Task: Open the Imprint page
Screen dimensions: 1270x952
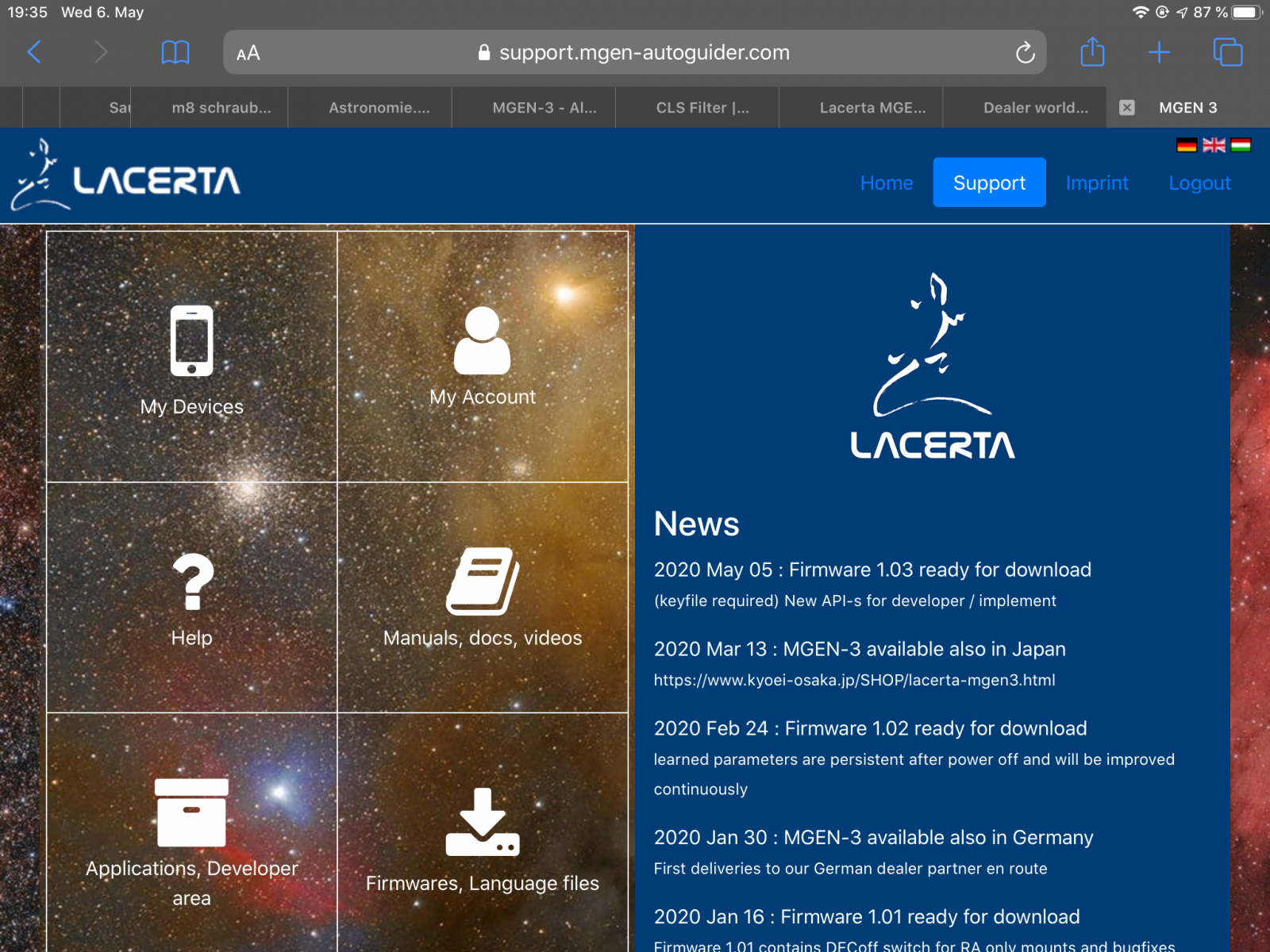Action: pos(1096,182)
